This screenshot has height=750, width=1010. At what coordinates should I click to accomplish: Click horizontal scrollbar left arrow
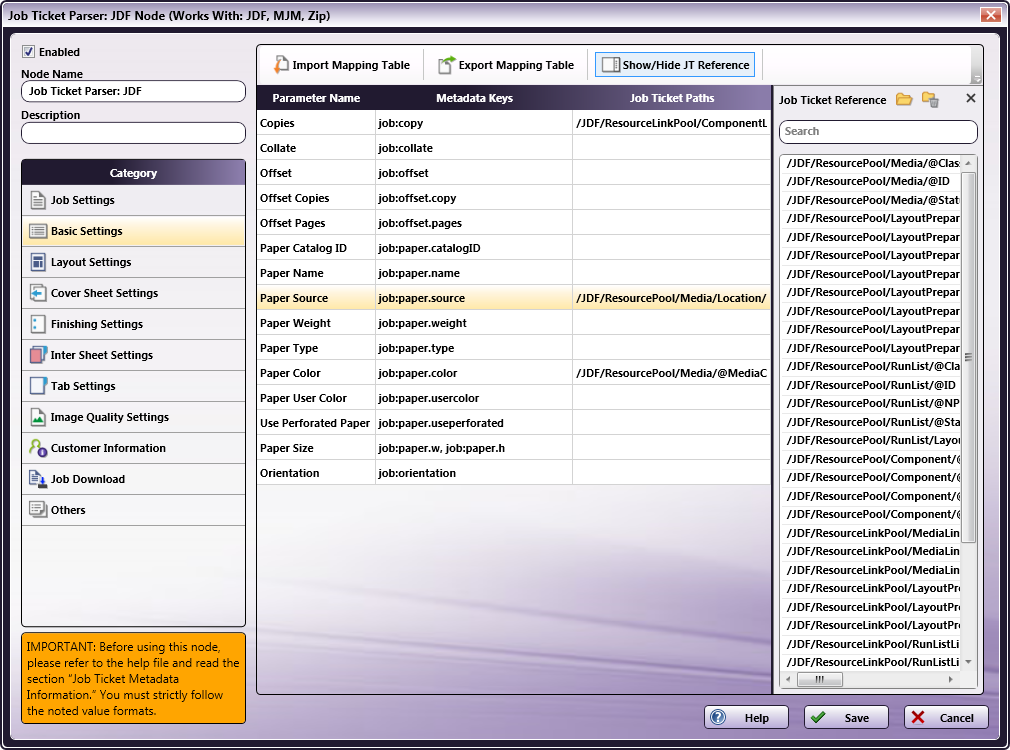(788, 679)
